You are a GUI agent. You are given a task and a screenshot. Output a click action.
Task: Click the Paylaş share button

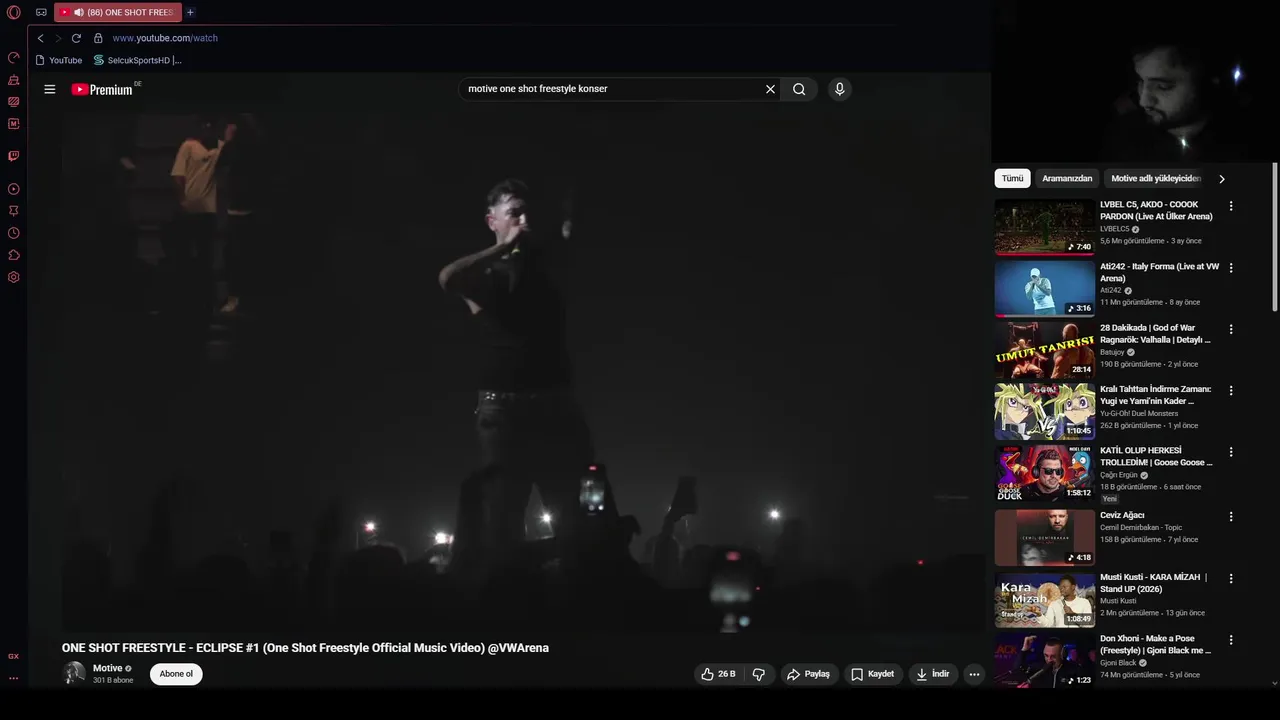point(808,674)
